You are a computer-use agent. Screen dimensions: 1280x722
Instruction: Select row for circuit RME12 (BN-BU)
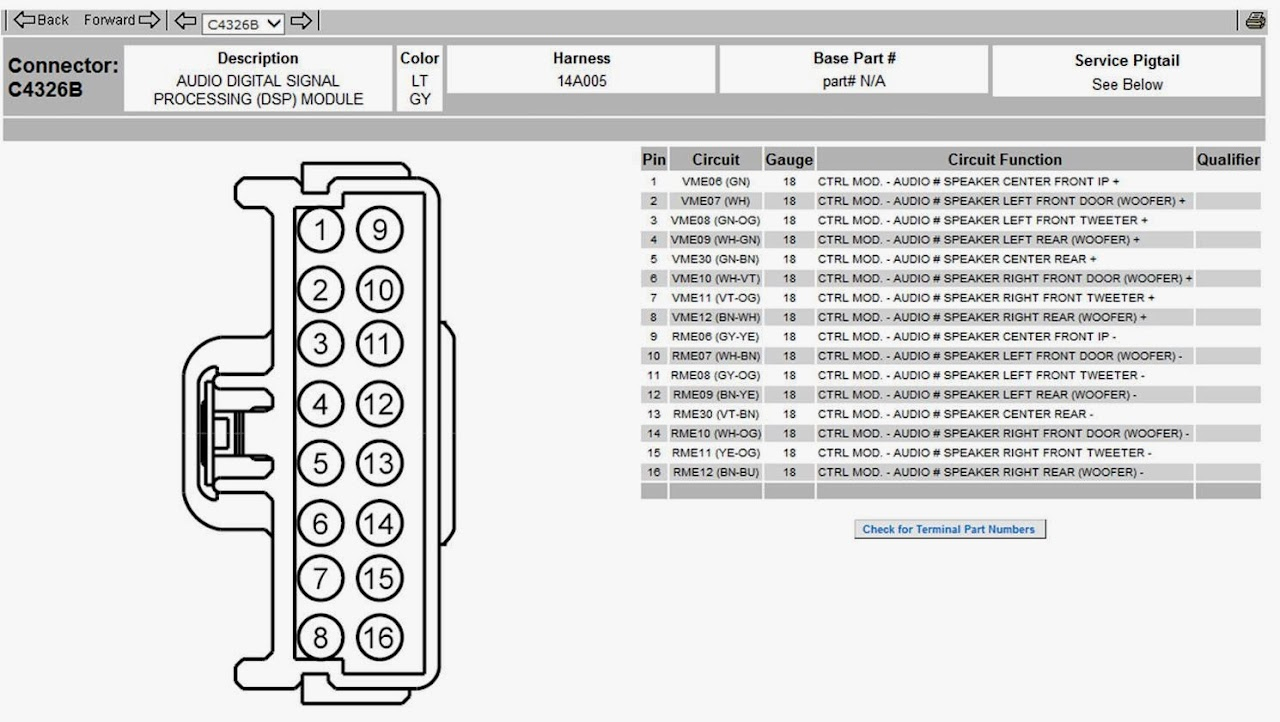[x=951, y=472]
